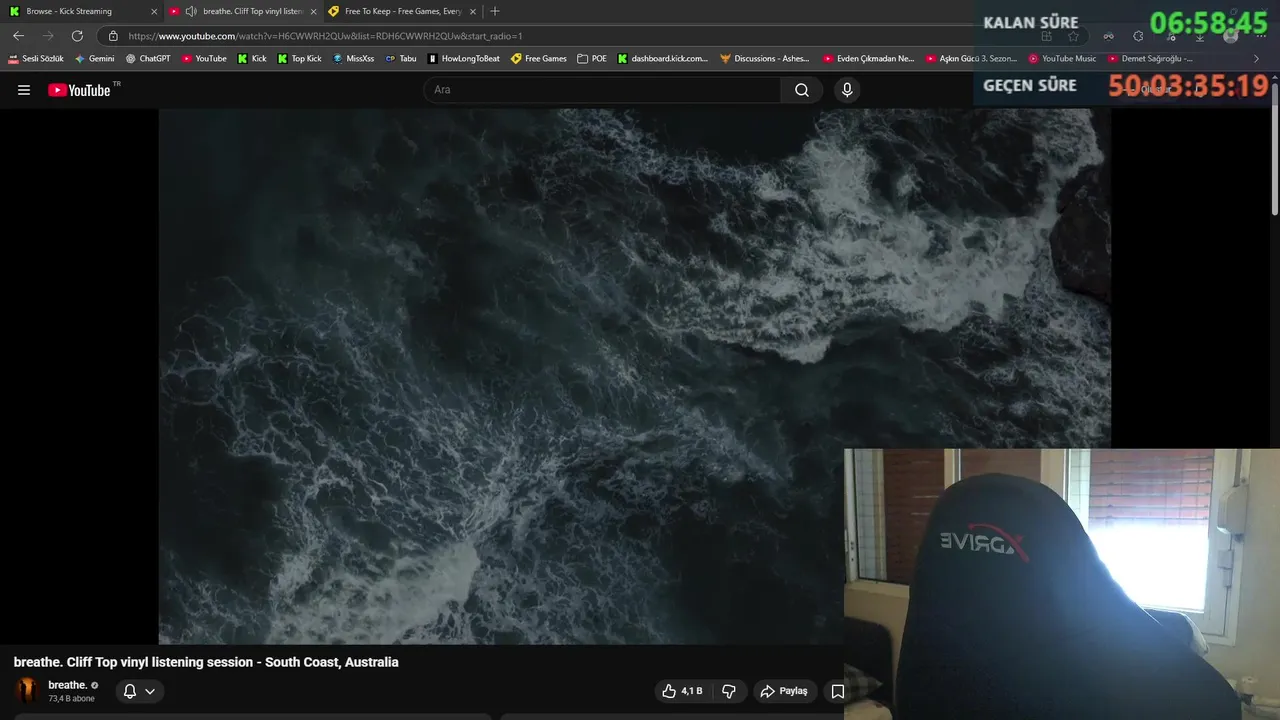Open Demet Sağıroğlu bookmark

pos(1150,59)
